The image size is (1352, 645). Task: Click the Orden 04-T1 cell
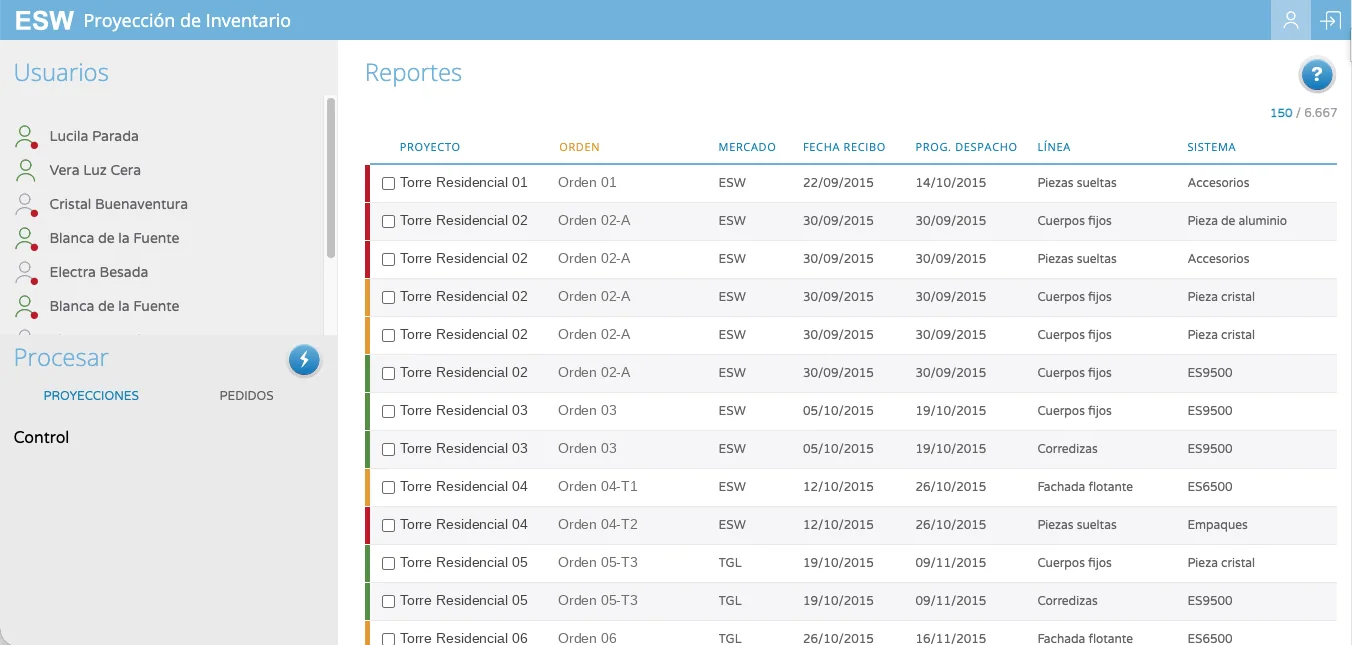(x=597, y=486)
